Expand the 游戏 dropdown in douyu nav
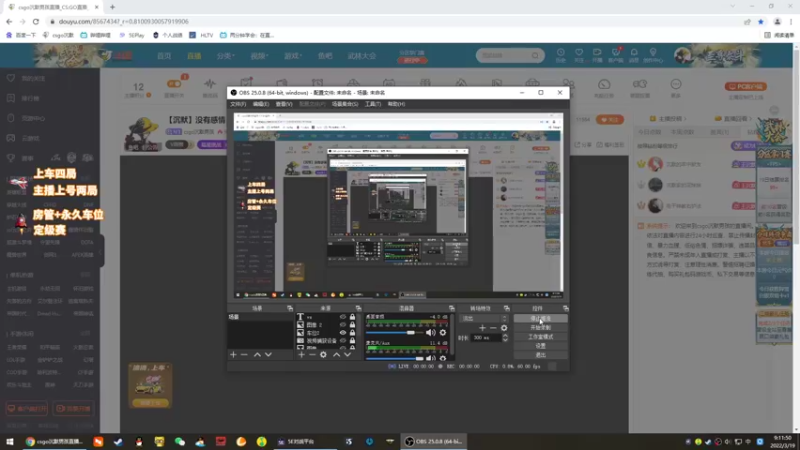 click(293, 56)
